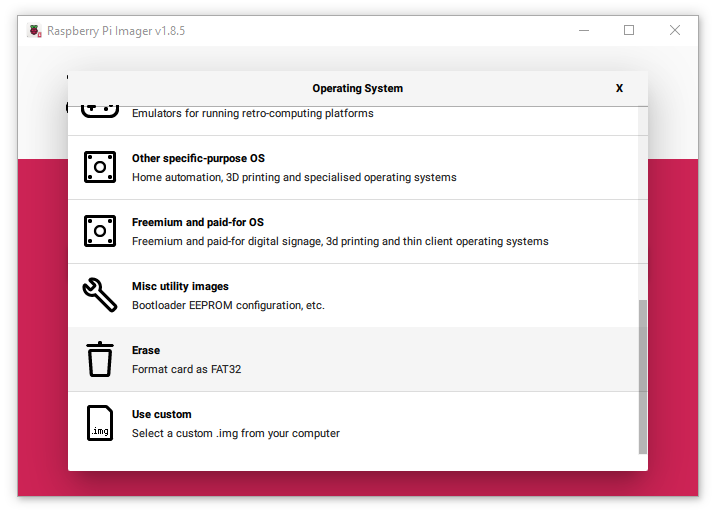Viewport: 719px width, 516px height.
Task: Click 'Home automation, 3D printing' description text
Action: [x=294, y=178]
